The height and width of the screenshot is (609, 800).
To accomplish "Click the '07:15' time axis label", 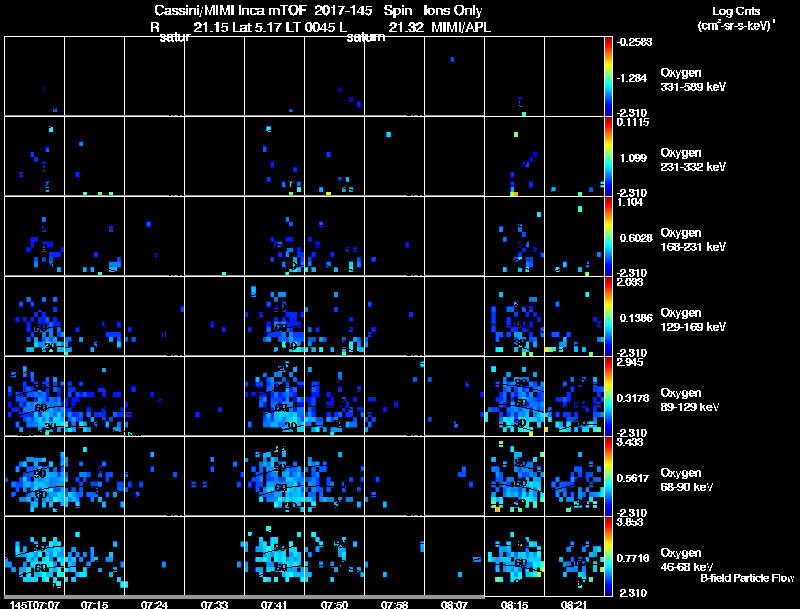I will point(94,605).
